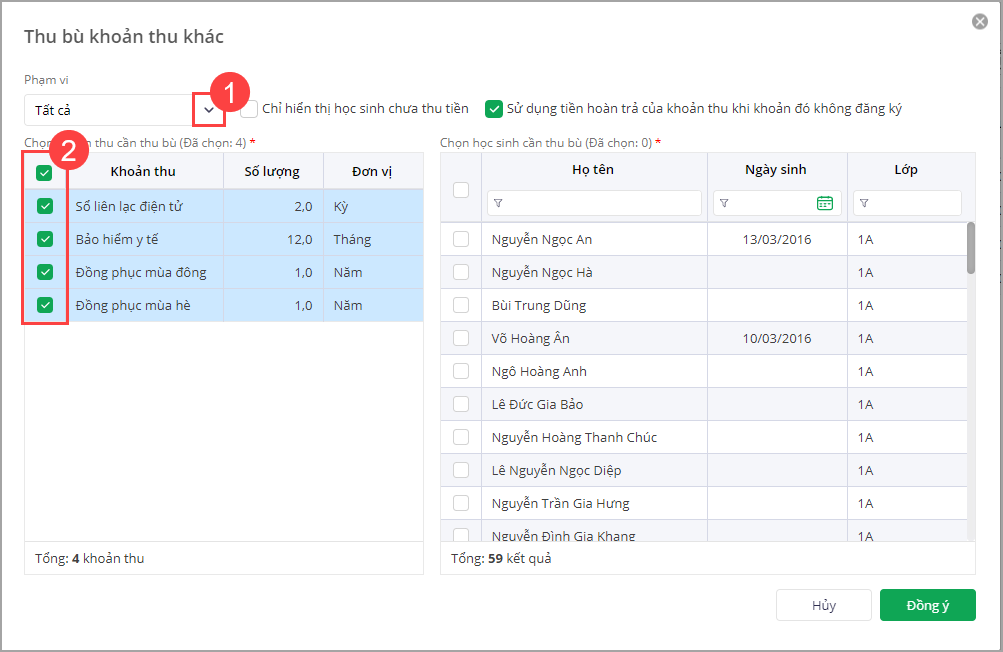Image resolution: width=1003 pixels, height=652 pixels.
Task: Click the Số lượng column header
Action: [x=272, y=171]
